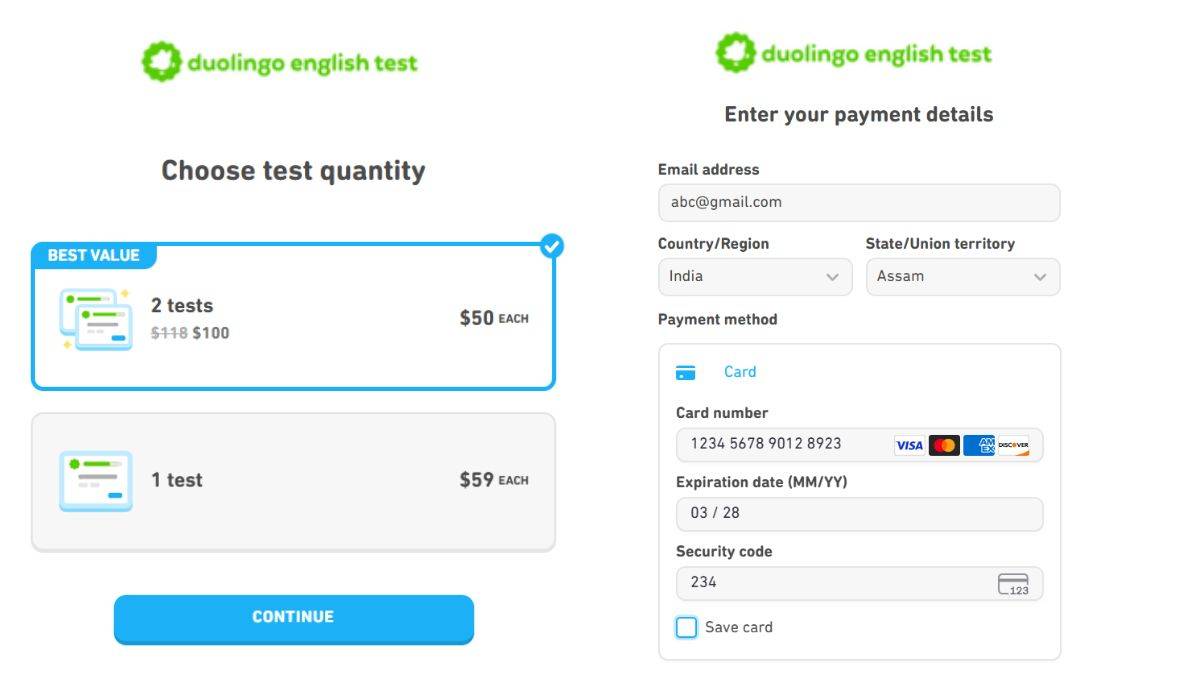
Task: Select the 2 tests best value option
Action: [x=293, y=310]
